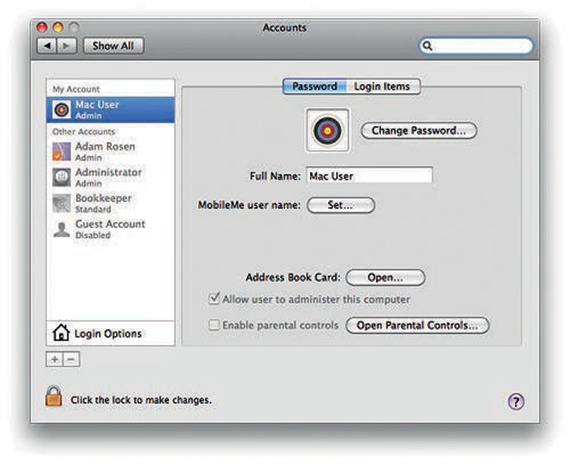The height and width of the screenshot is (465, 570).
Task: Switch to the Login Items tab
Action: pos(382,87)
